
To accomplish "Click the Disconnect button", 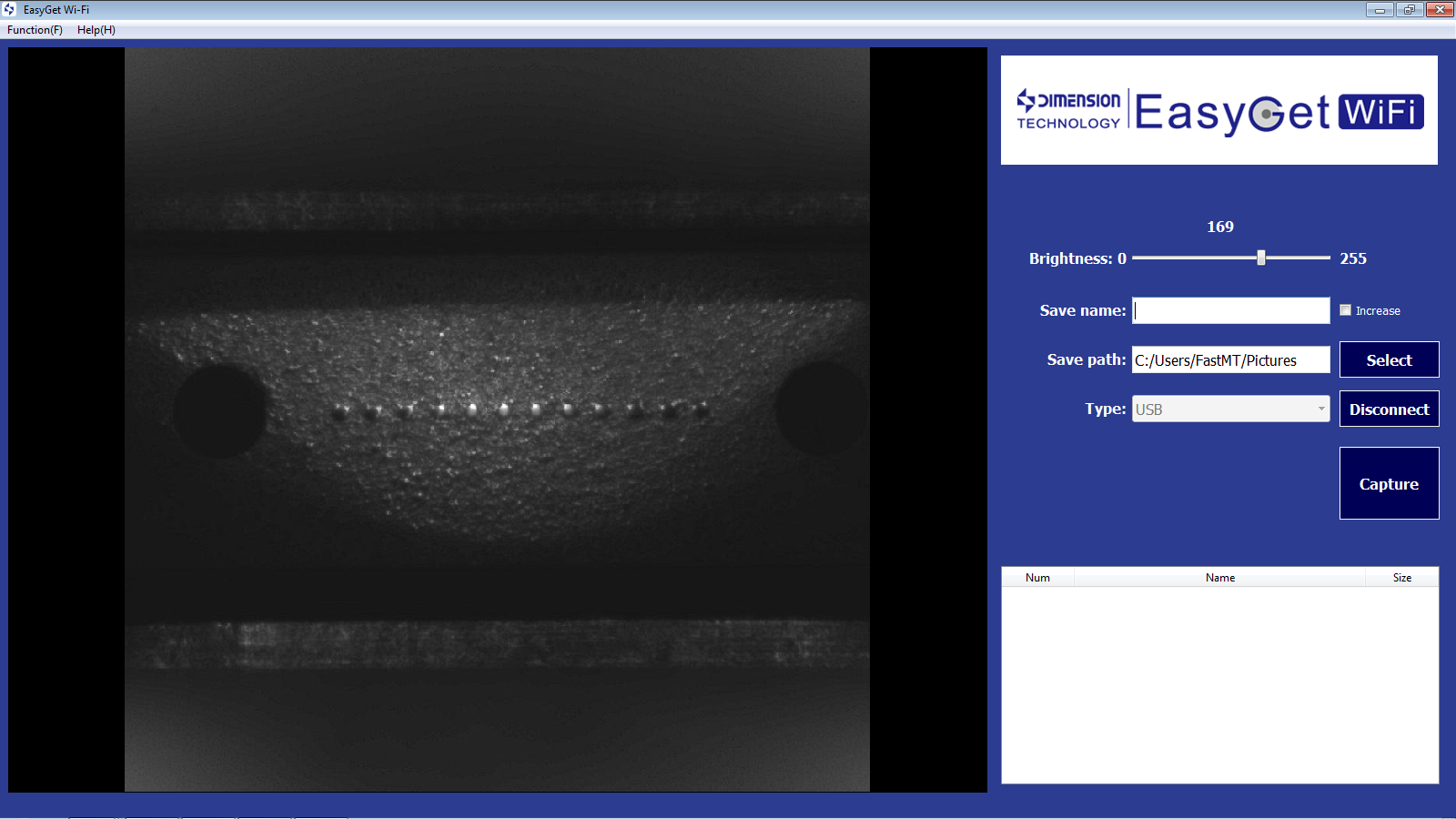I will tap(1389, 409).
